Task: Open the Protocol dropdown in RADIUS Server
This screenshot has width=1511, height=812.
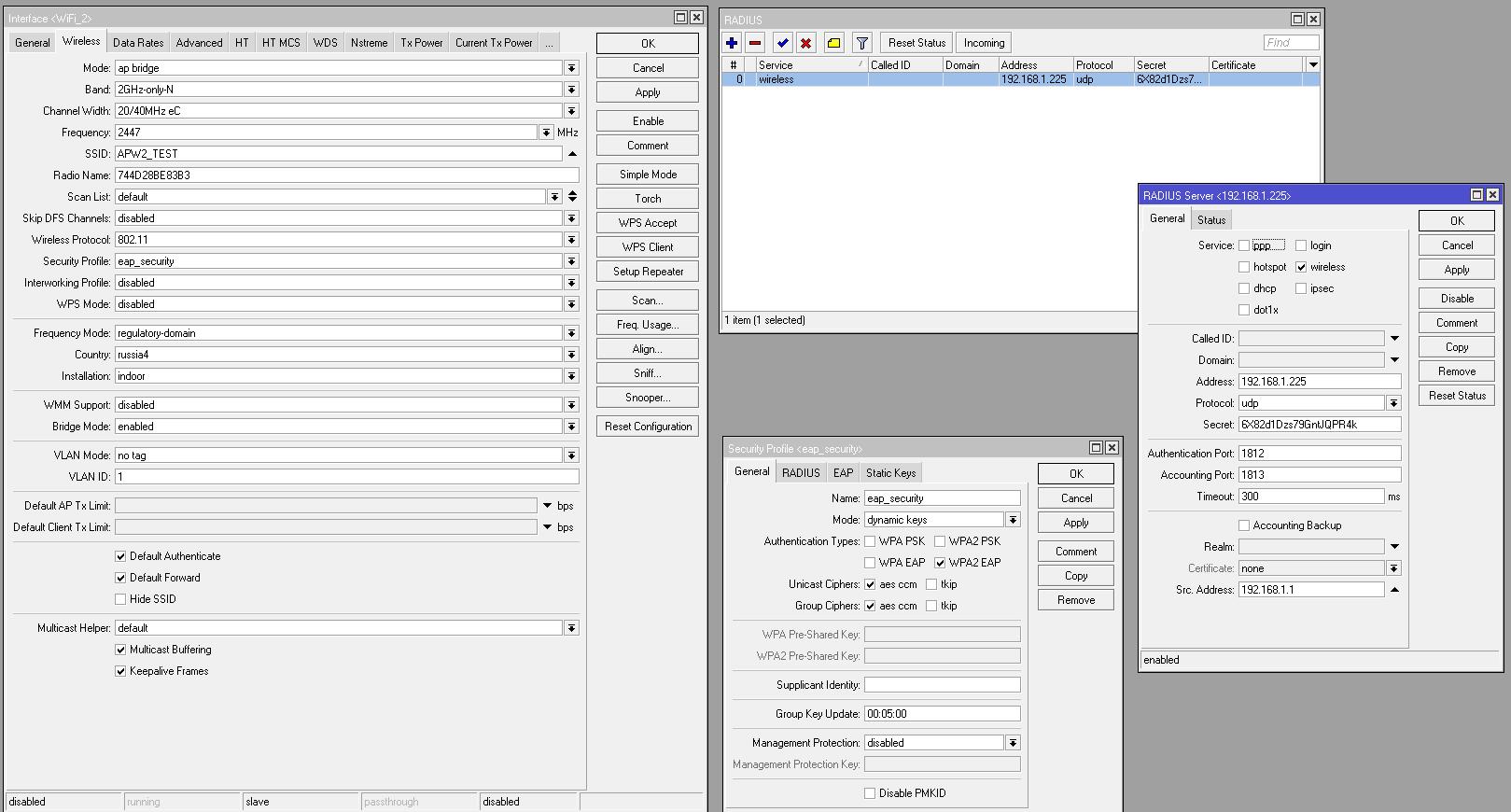Action: (x=1393, y=403)
